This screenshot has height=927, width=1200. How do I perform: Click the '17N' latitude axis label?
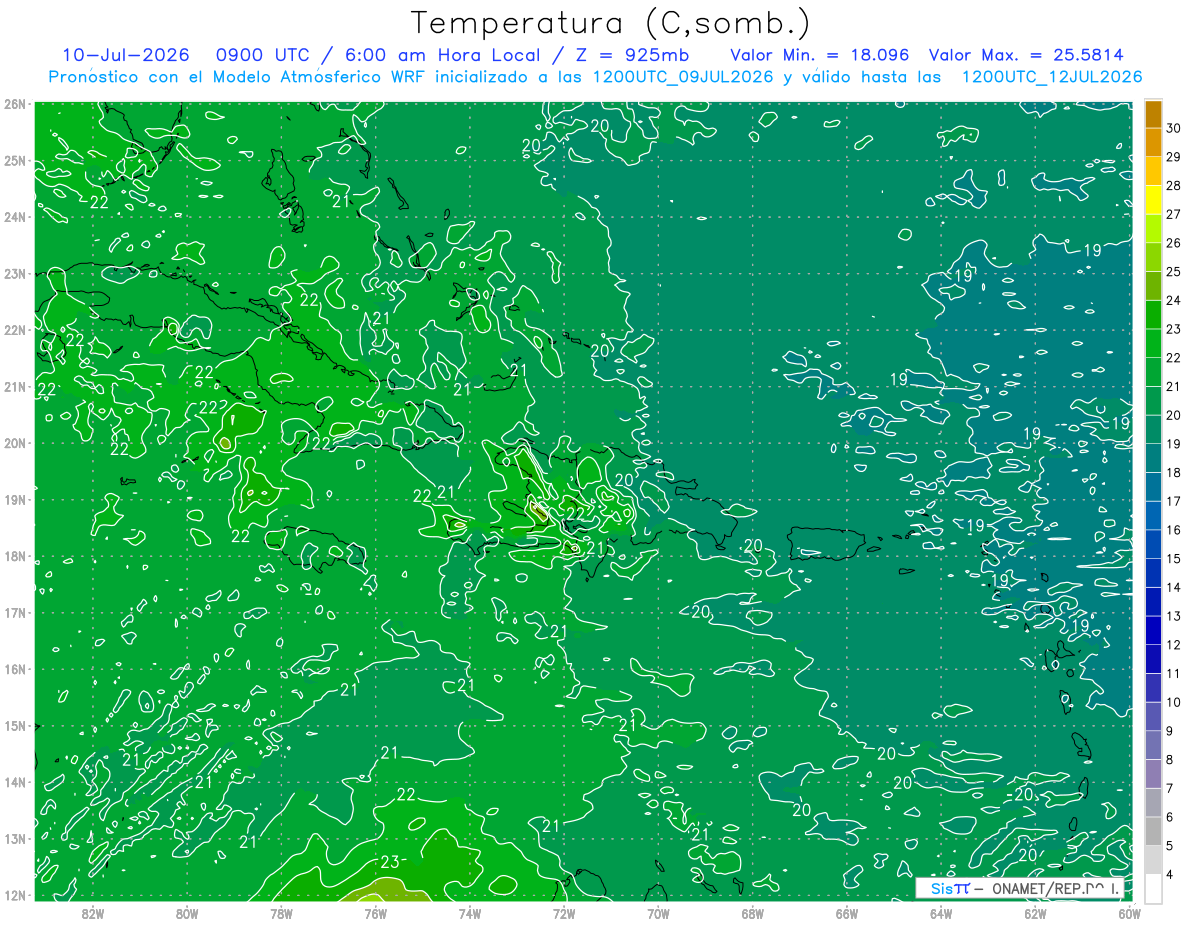click(x=15, y=612)
